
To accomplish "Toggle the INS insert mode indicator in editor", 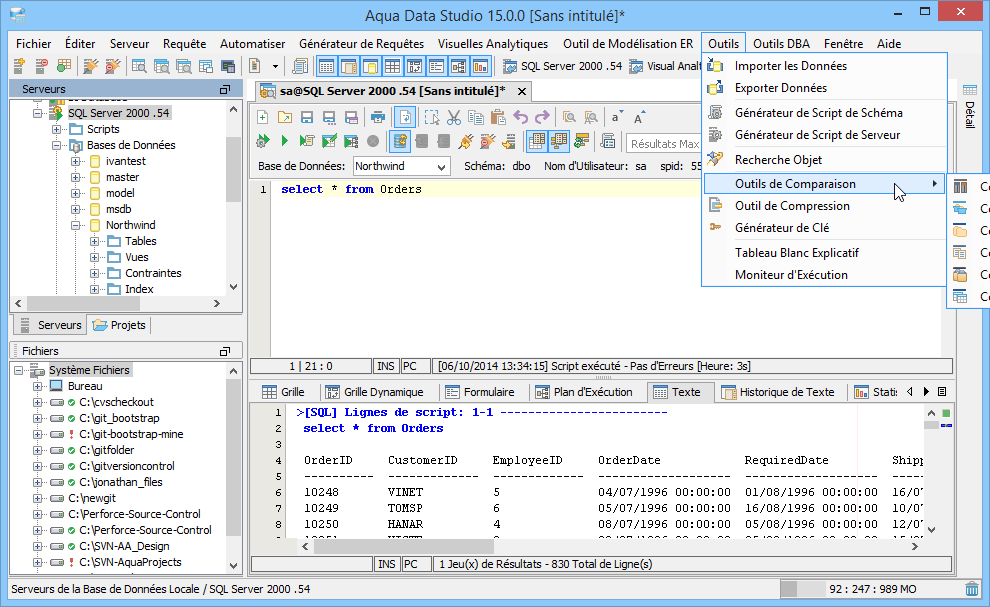I will [386, 366].
